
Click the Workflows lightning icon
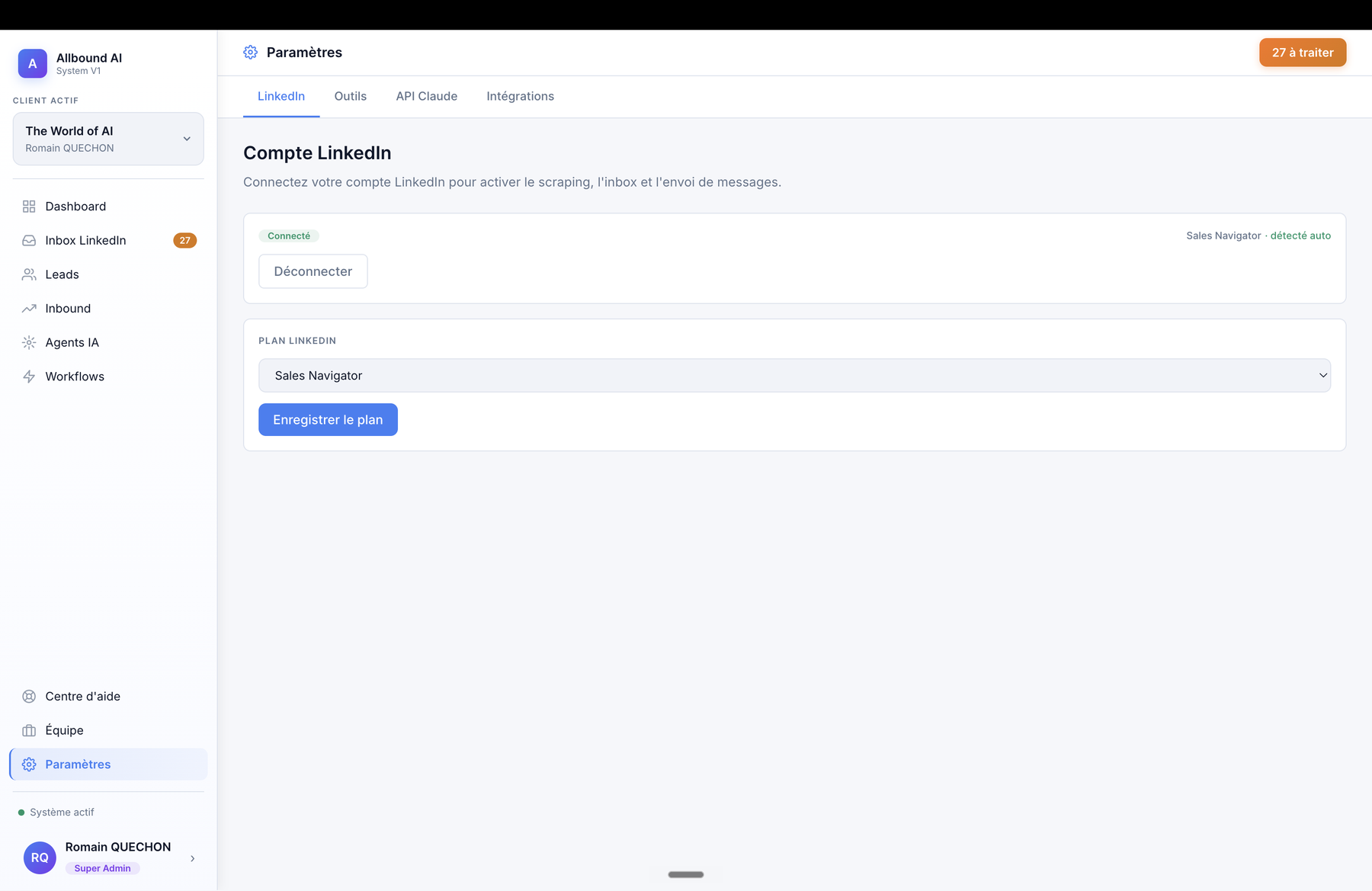point(29,377)
